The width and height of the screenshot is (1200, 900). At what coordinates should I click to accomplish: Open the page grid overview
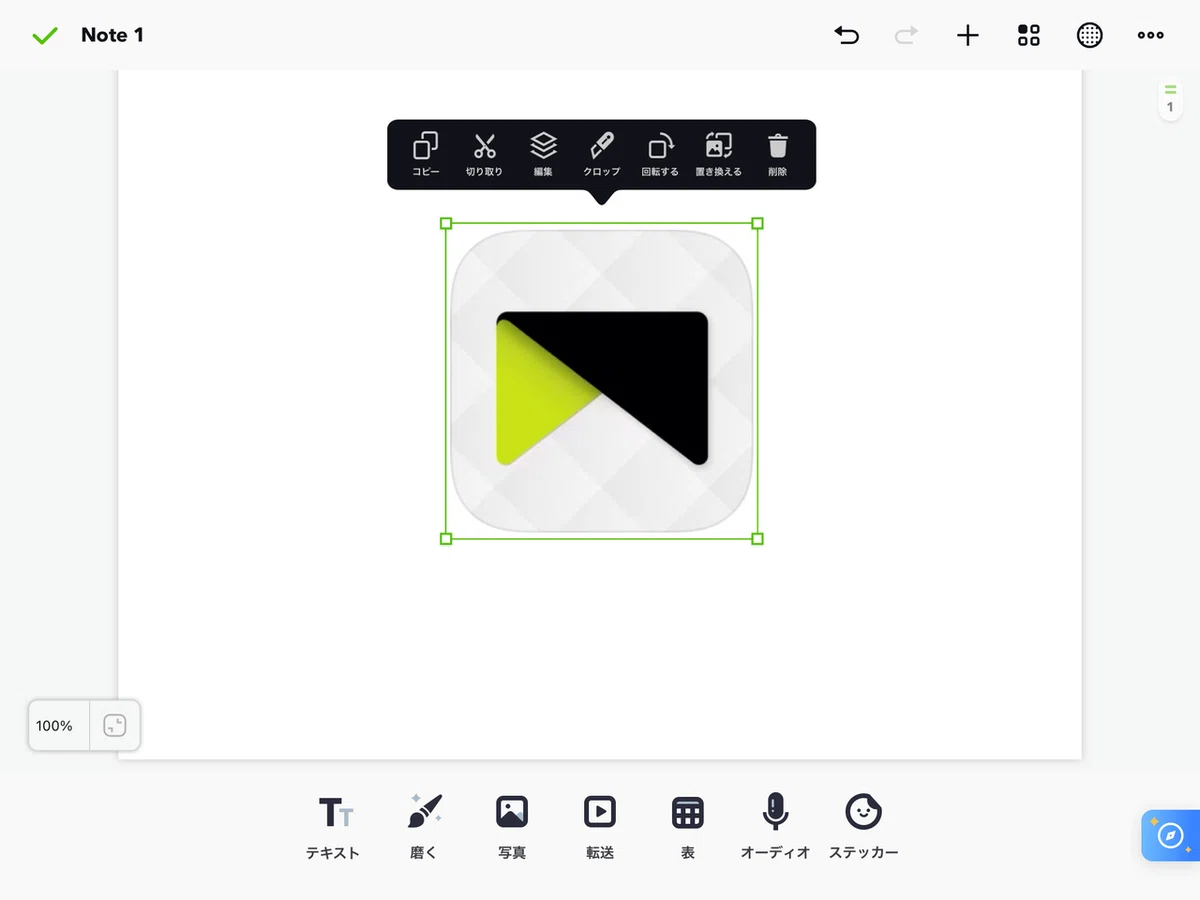pos(1029,36)
